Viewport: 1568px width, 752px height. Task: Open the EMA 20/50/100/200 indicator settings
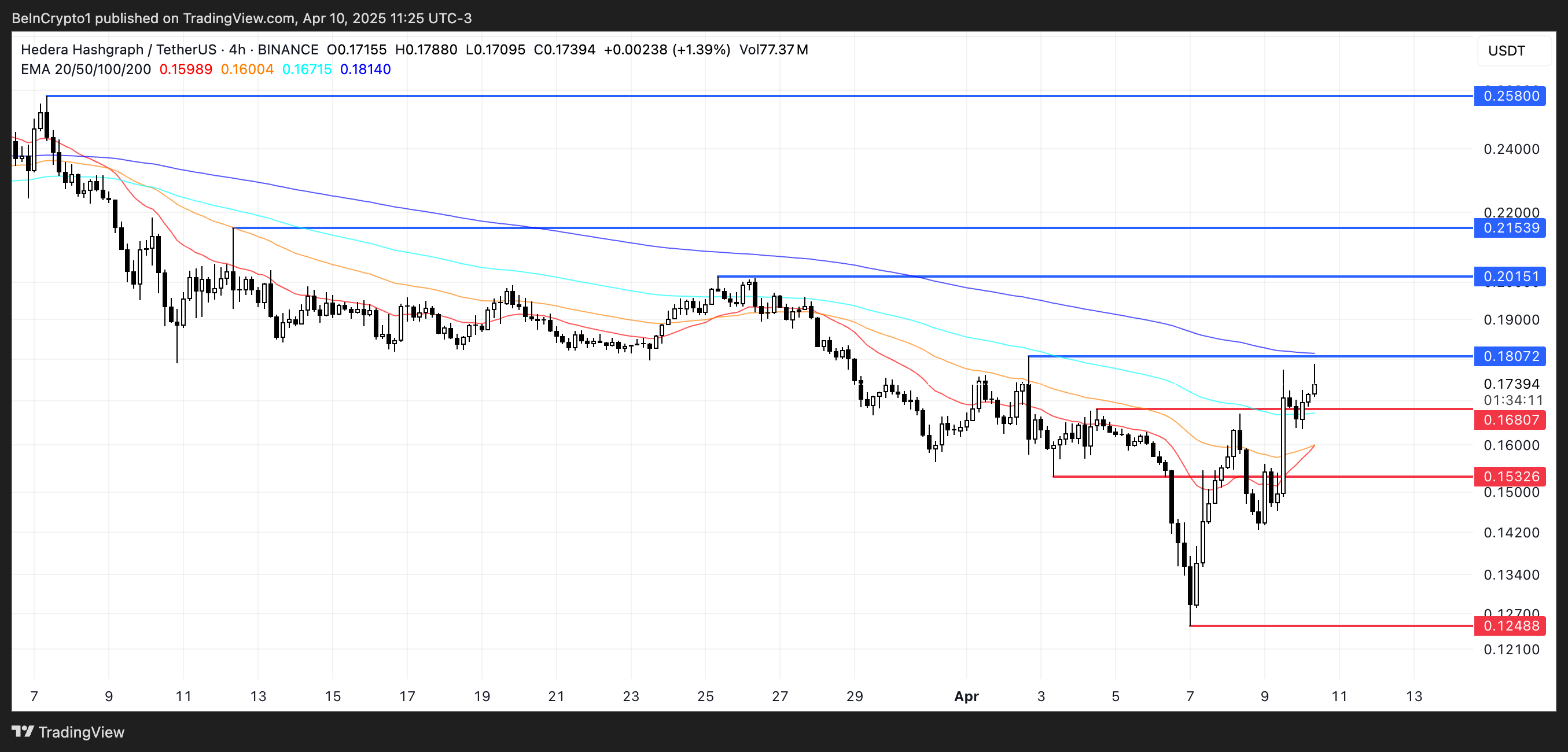click(x=85, y=69)
